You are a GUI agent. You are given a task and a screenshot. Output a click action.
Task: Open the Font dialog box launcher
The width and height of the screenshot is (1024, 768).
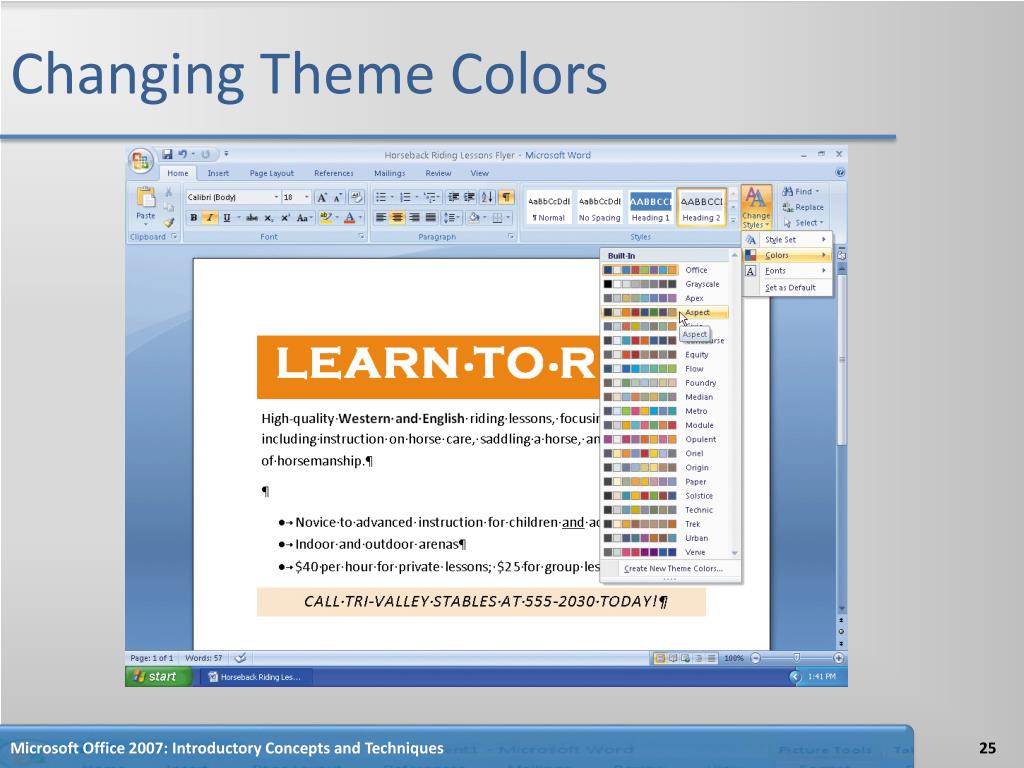click(x=361, y=236)
